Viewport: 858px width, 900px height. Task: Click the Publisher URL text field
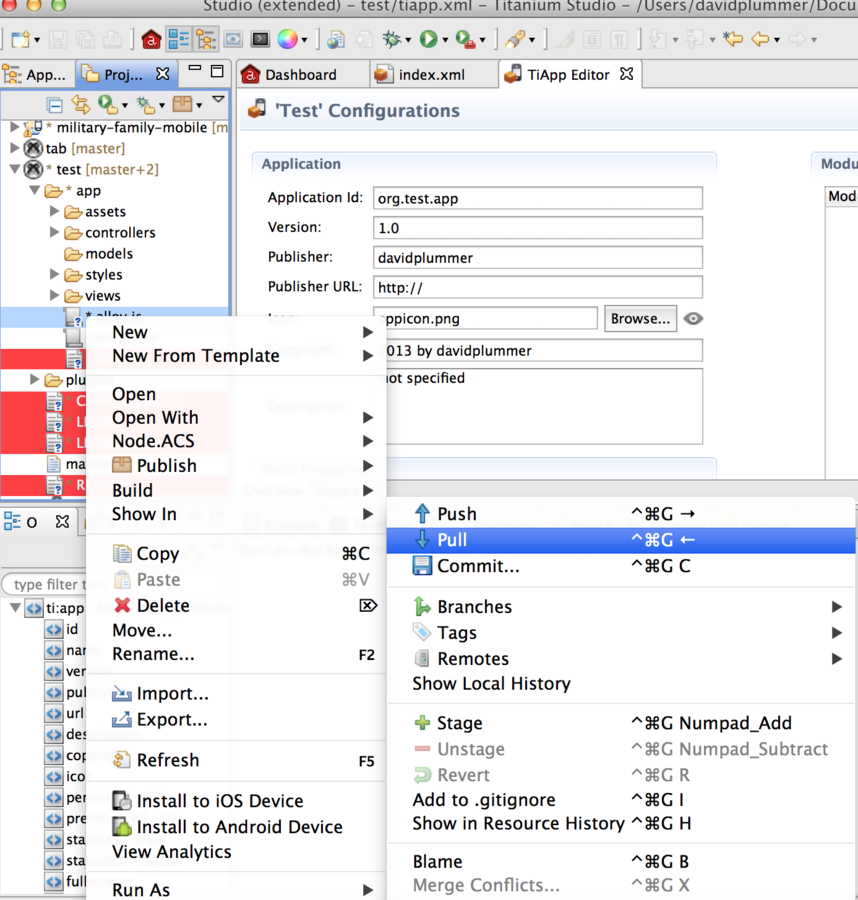pos(538,287)
